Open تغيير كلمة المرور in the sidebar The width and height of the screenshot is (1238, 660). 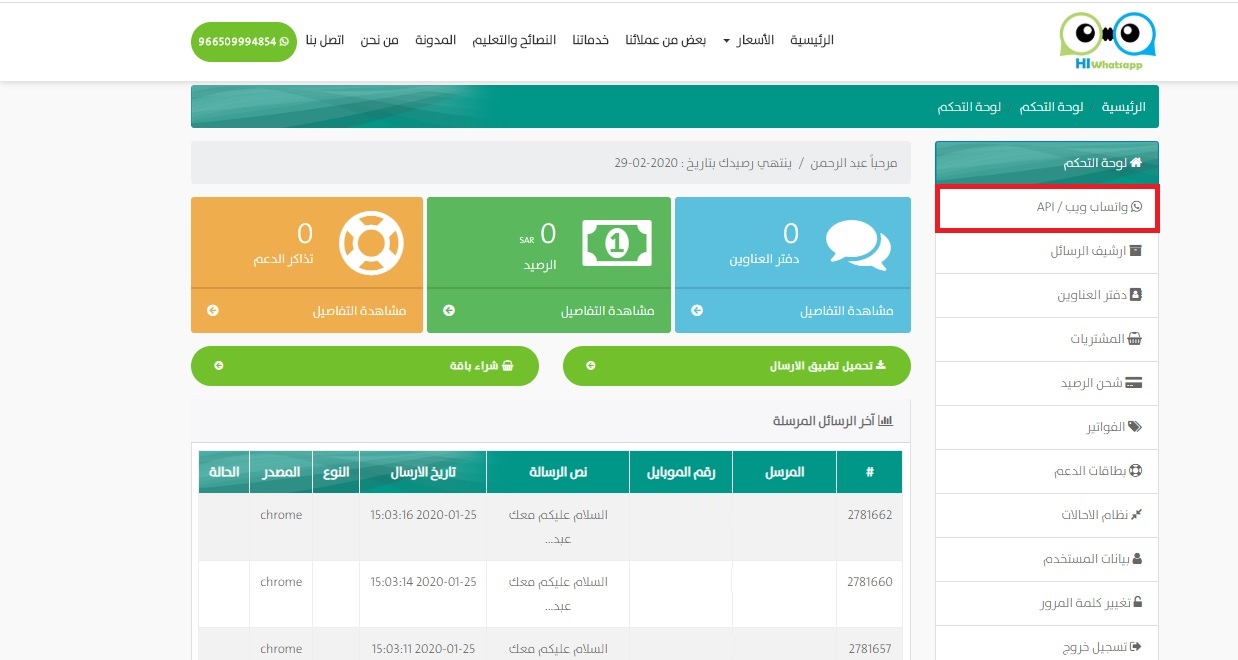point(1047,603)
